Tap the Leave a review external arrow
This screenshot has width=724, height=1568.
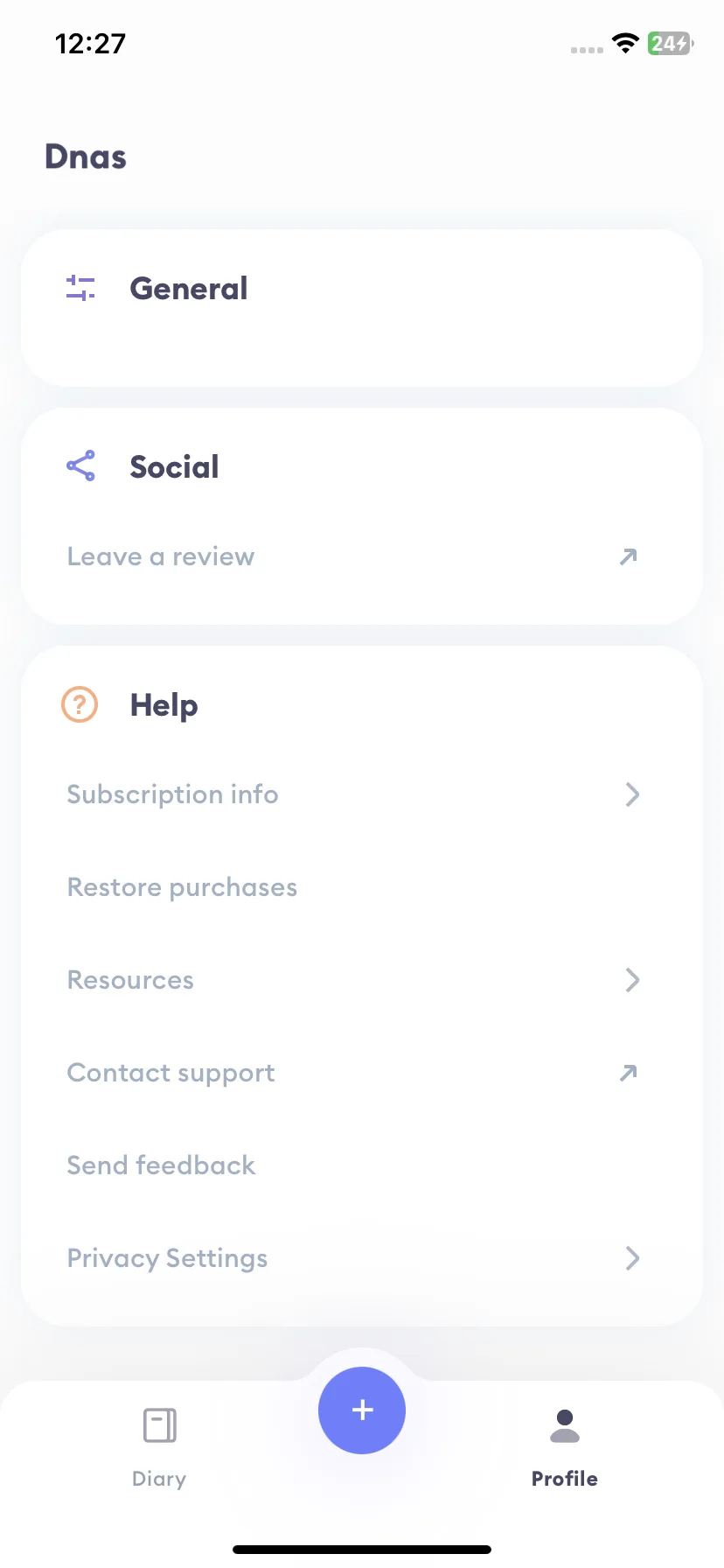(x=629, y=556)
